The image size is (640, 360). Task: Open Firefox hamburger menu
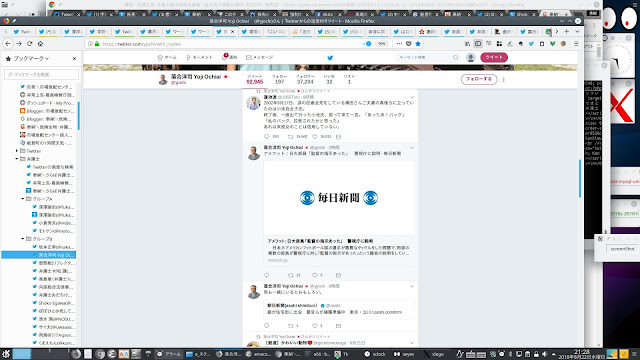pyautogui.click(x=576, y=44)
